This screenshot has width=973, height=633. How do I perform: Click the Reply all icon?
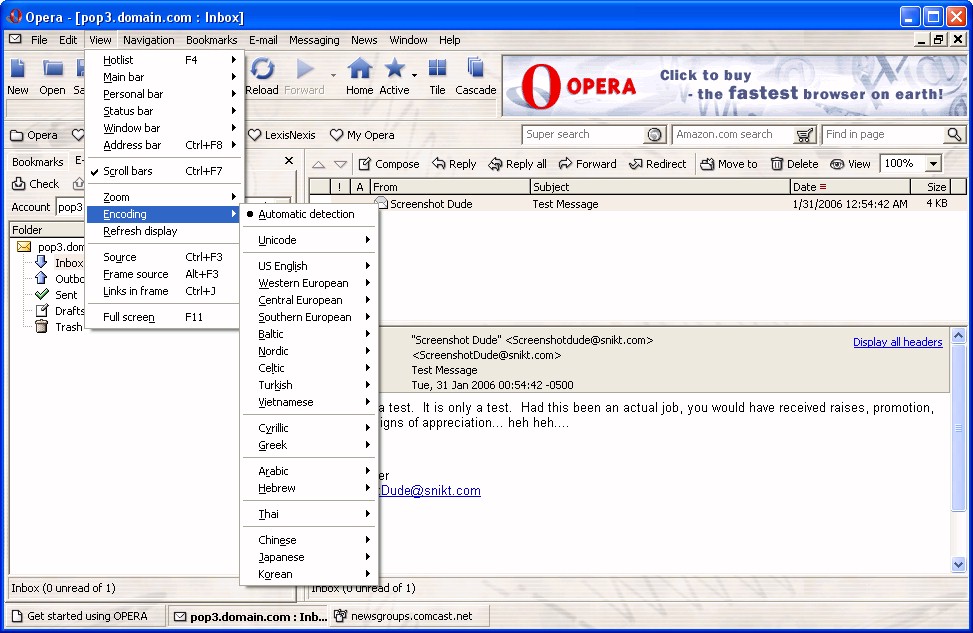(x=495, y=164)
